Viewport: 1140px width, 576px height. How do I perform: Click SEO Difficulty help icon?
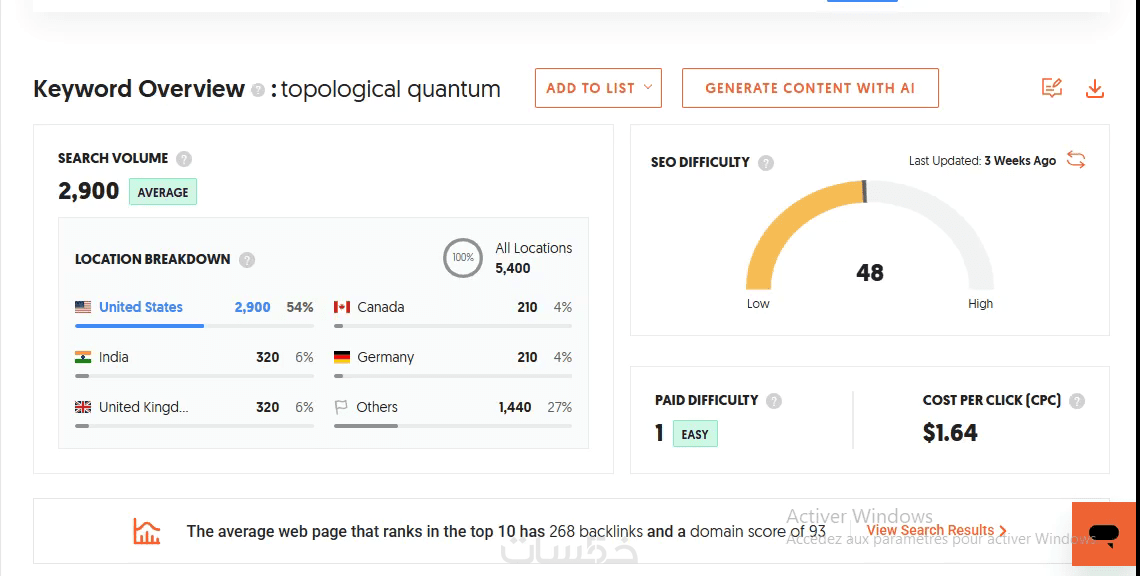[766, 163]
